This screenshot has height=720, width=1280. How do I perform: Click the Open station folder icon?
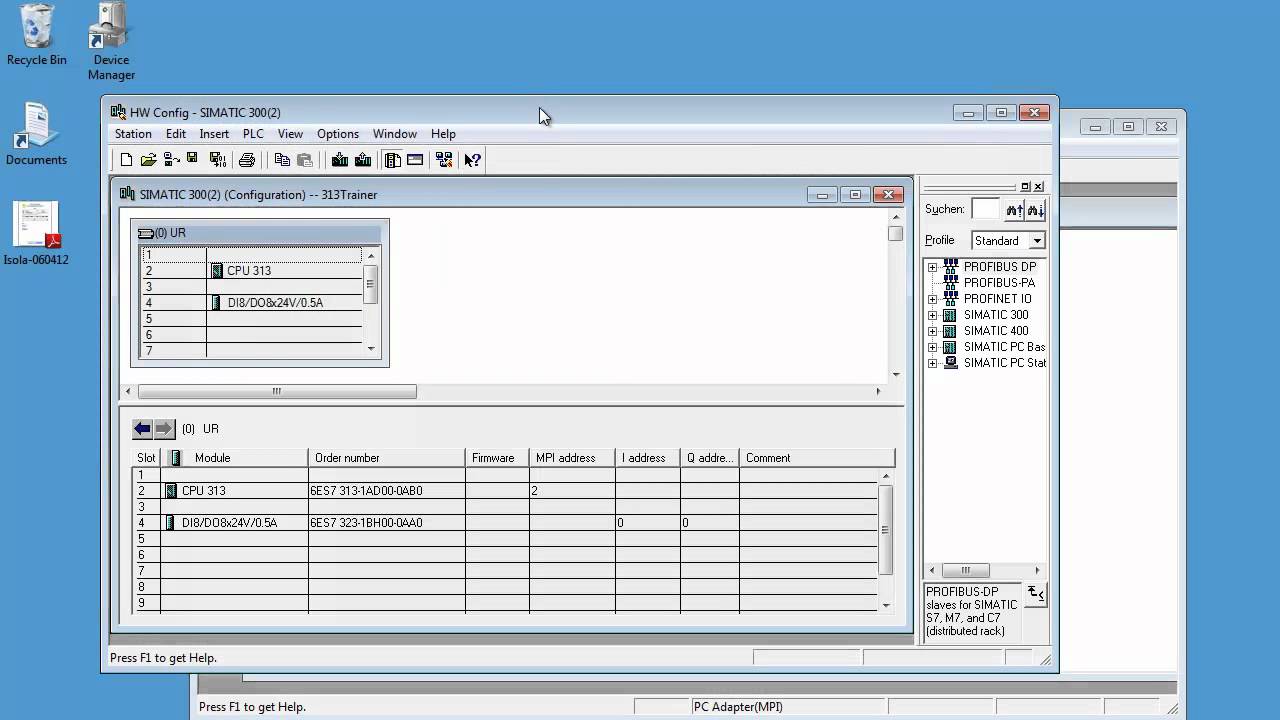148,160
